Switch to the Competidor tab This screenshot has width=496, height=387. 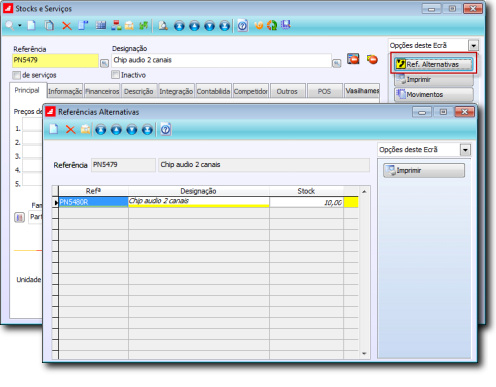pyautogui.click(x=251, y=91)
